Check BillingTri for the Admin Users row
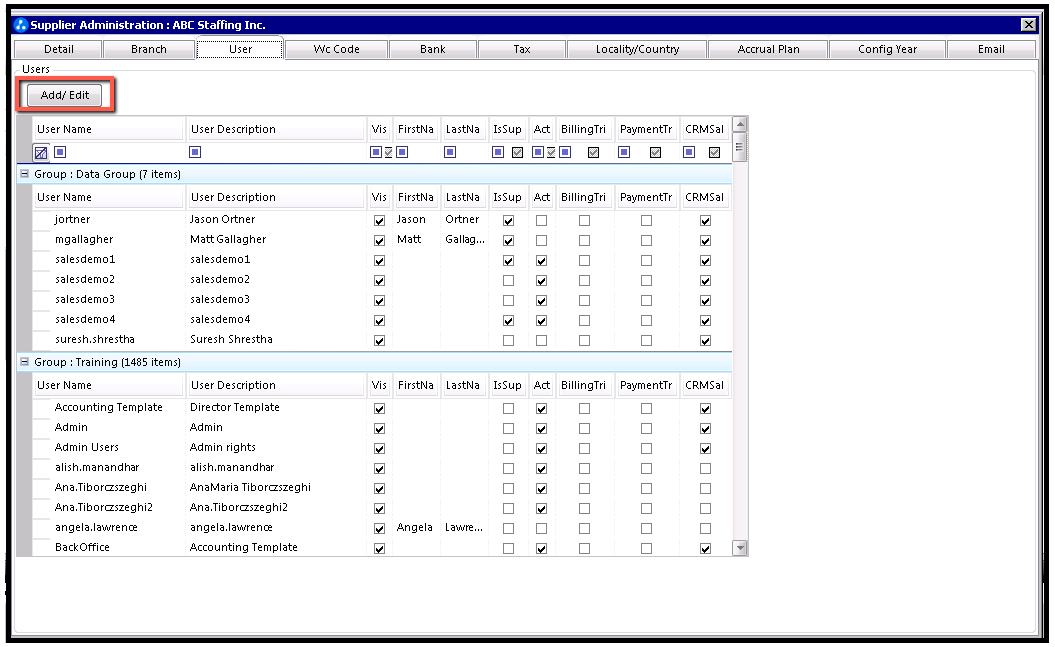The width and height of the screenshot is (1055, 647). tap(585, 449)
